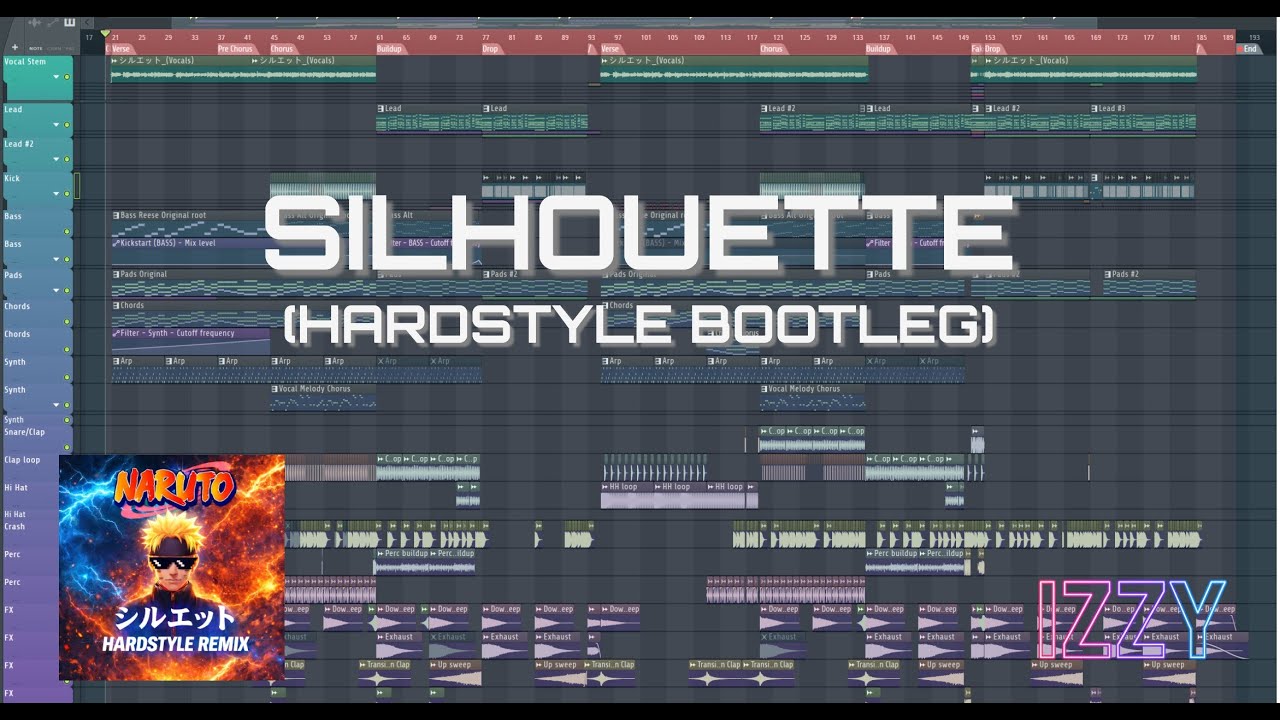1280x720 pixels.
Task: Select the Pads track header
Action: tap(37, 282)
